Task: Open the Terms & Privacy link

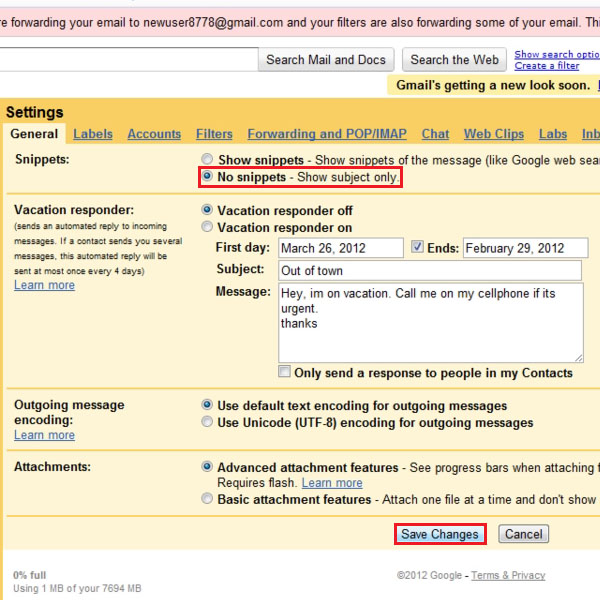Action: click(508, 575)
